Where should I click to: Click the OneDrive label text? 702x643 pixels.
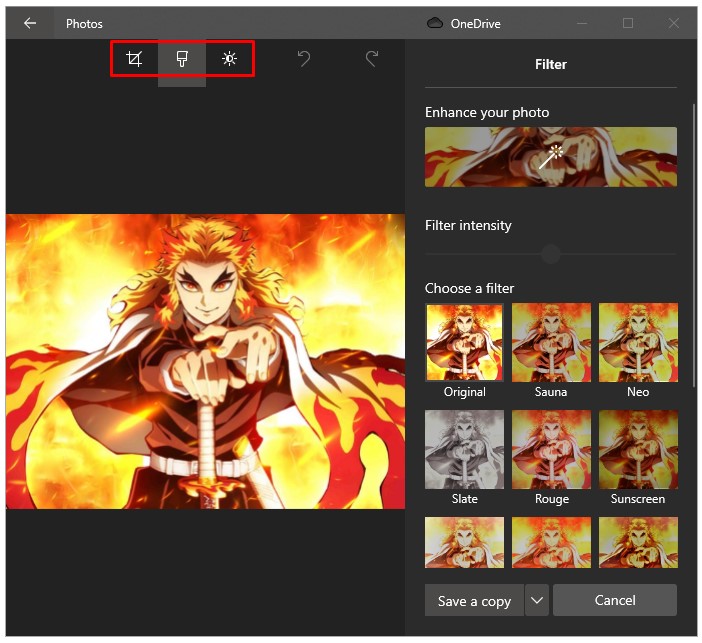pyautogui.click(x=475, y=24)
